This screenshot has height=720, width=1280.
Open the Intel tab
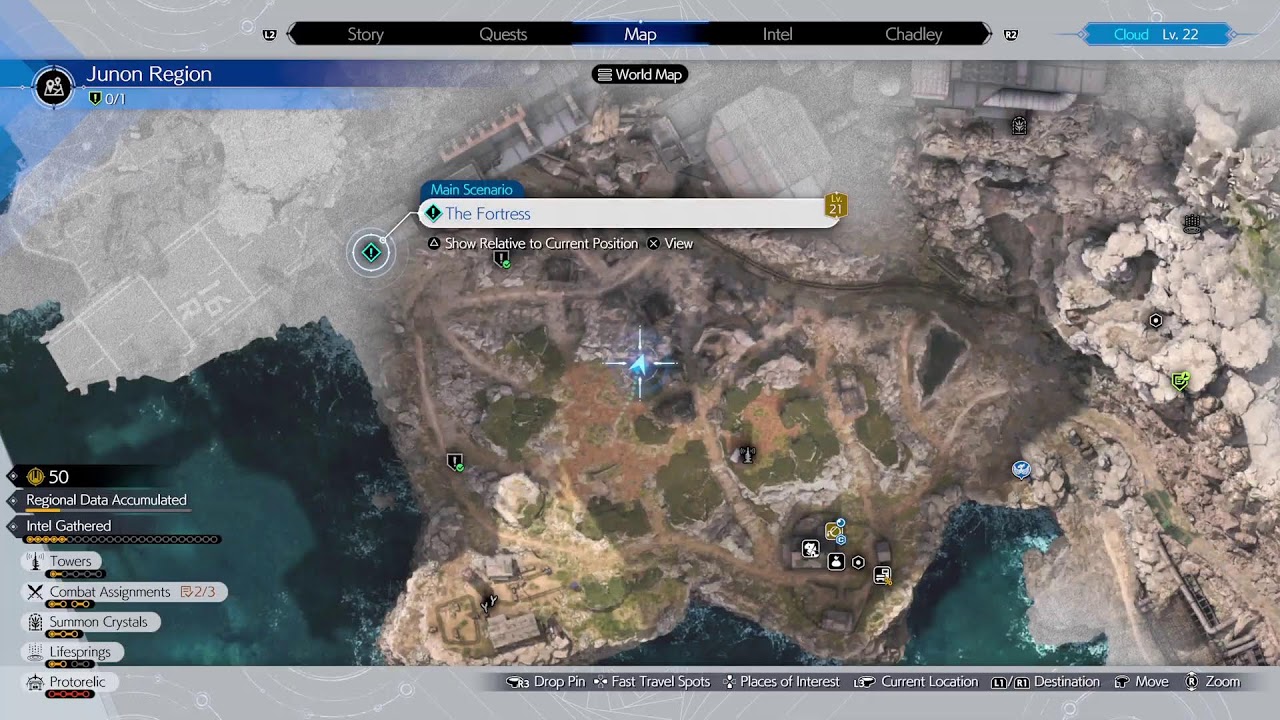[777, 34]
